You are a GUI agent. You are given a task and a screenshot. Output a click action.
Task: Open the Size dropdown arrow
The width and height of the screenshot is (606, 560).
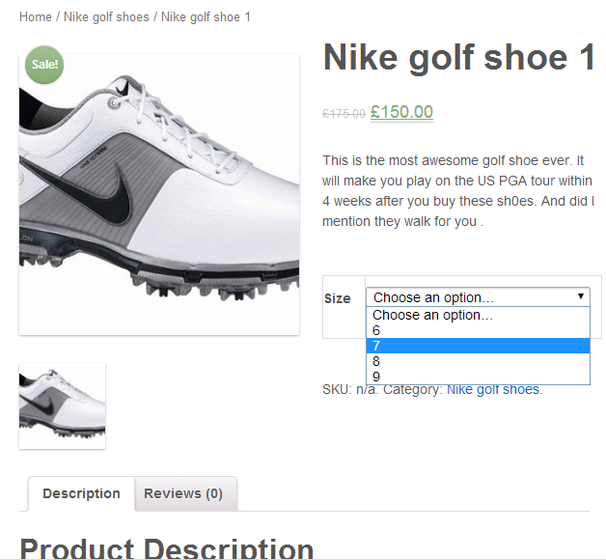pyautogui.click(x=580, y=297)
